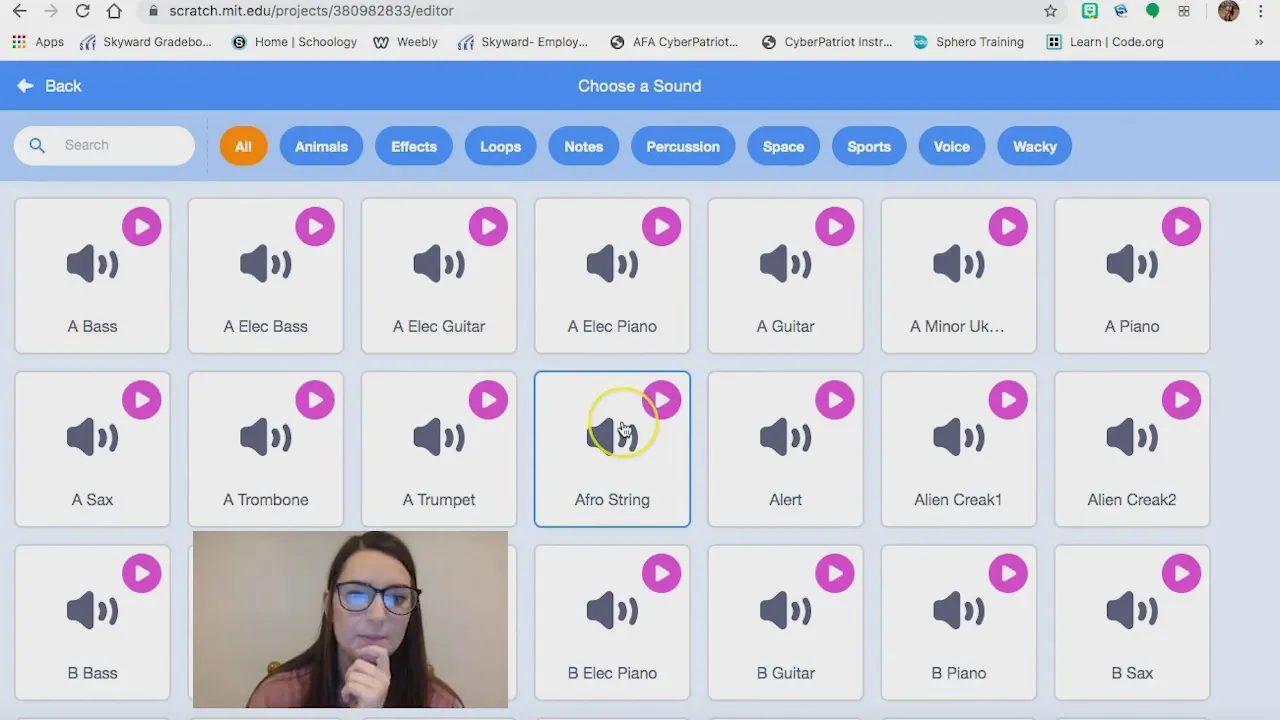Screen dimensions: 1280x720
Task: Play preview of A Elec Guitar sound
Action: click(x=488, y=227)
